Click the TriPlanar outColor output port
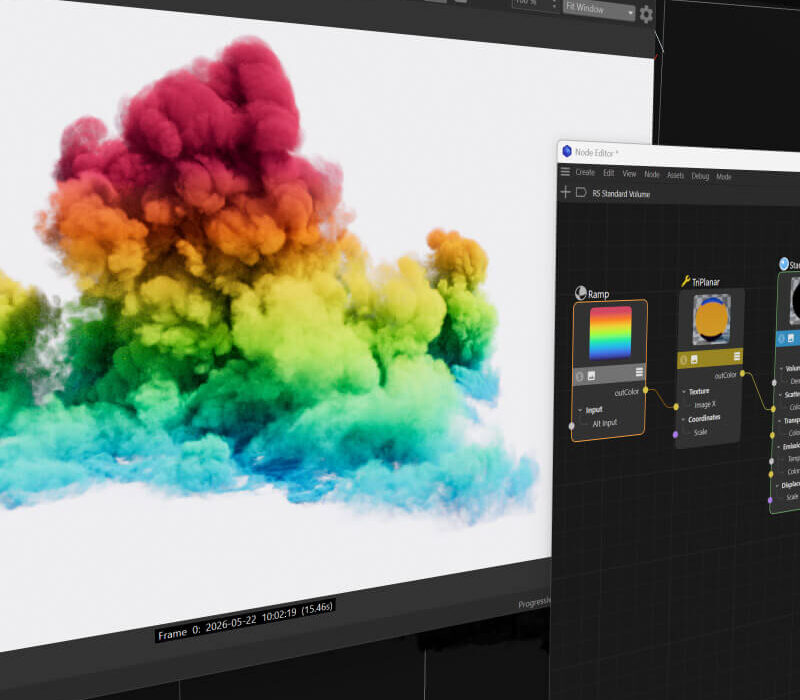Screen dimensions: 800x700 point(743,373)
